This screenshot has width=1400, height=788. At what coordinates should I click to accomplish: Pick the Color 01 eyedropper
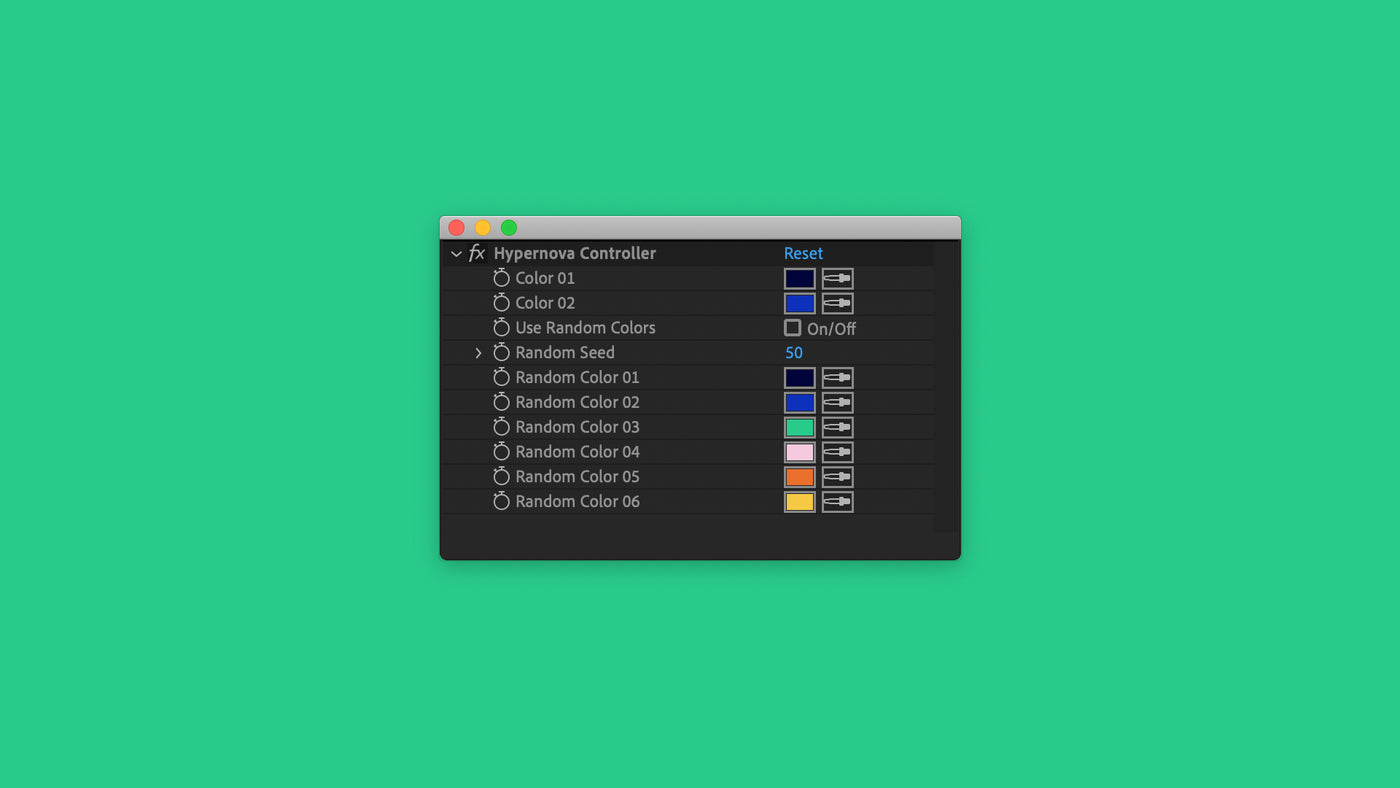[x=838, y=279]
